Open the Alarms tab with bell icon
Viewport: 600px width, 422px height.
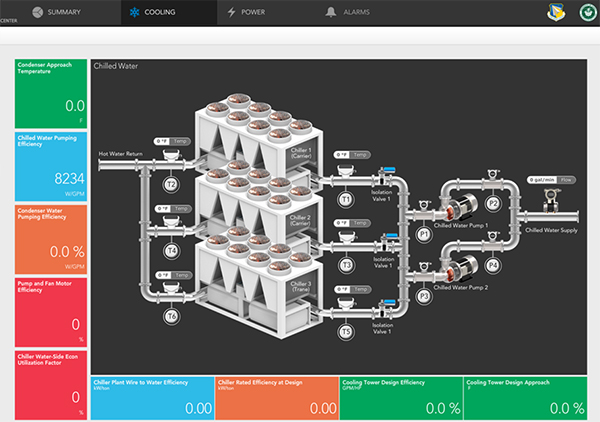point(351,12)
